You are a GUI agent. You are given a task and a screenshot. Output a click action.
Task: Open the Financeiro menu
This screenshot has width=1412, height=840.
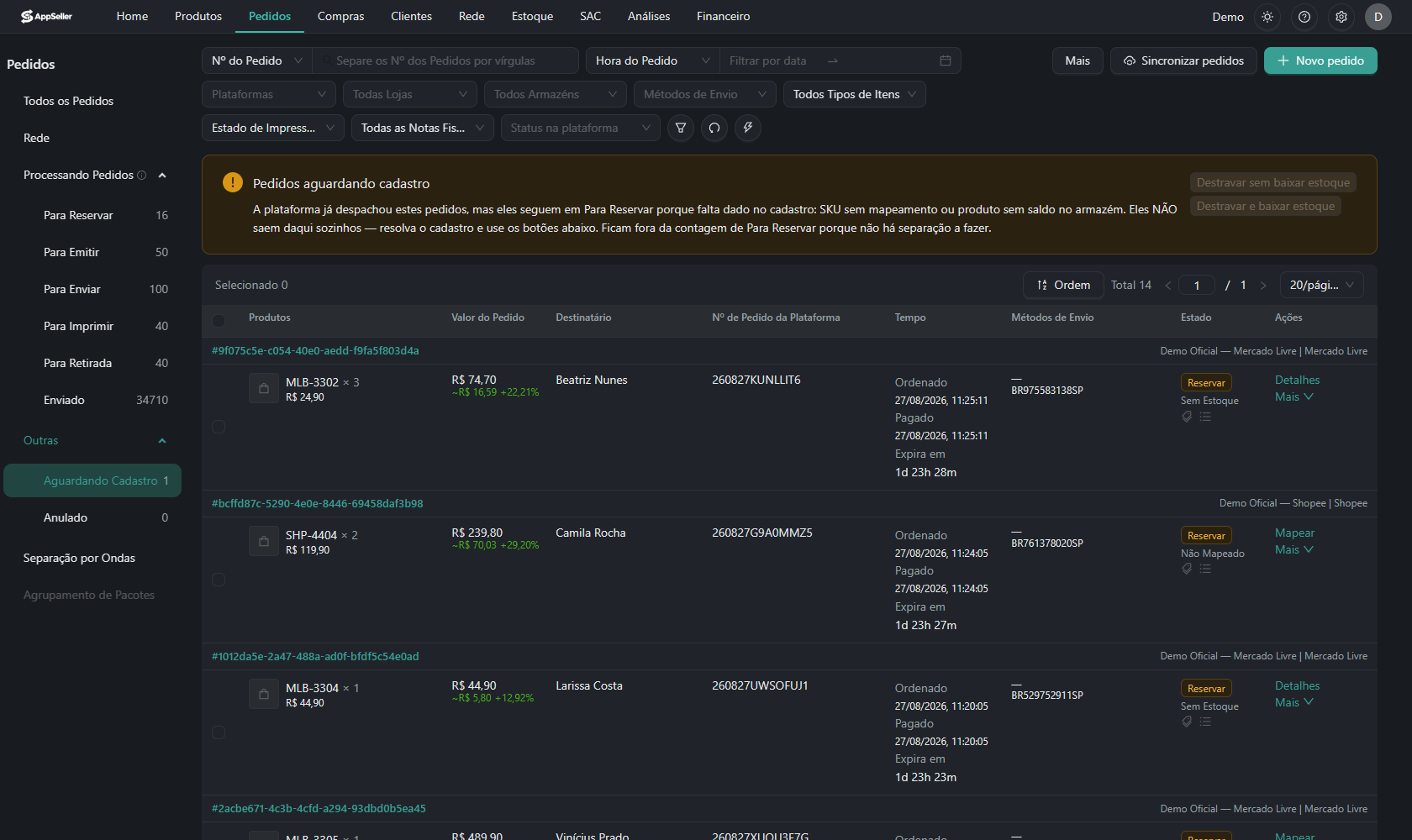pyautogui.click(x=723, y=16)
